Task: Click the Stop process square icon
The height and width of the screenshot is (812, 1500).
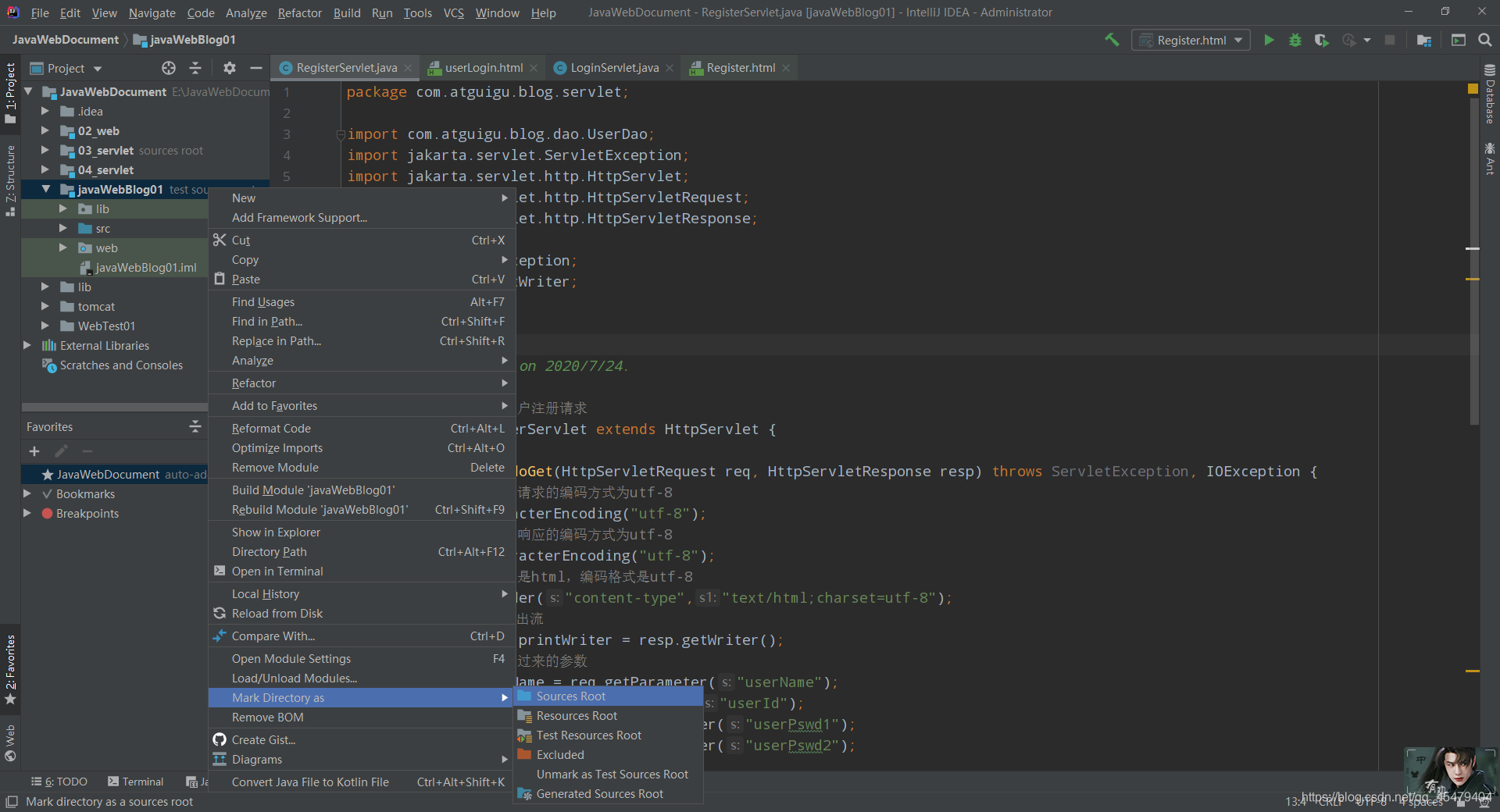Action: click(x=1390, y=40)
